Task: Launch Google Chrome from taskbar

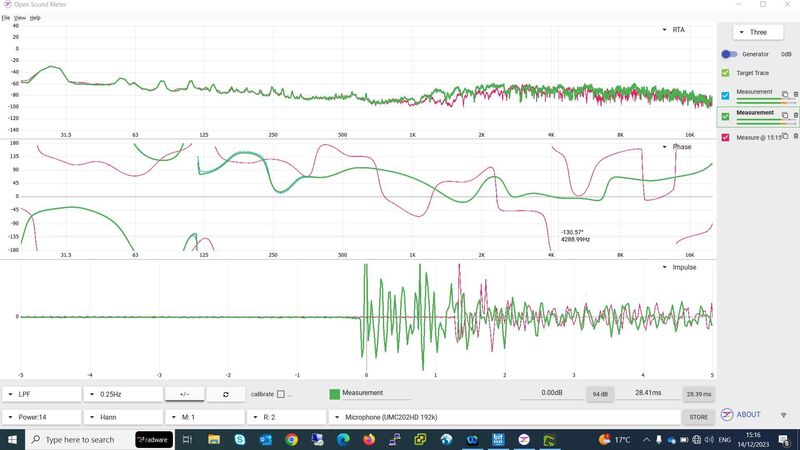Action: pyautogui.click(x=291, y=439)
